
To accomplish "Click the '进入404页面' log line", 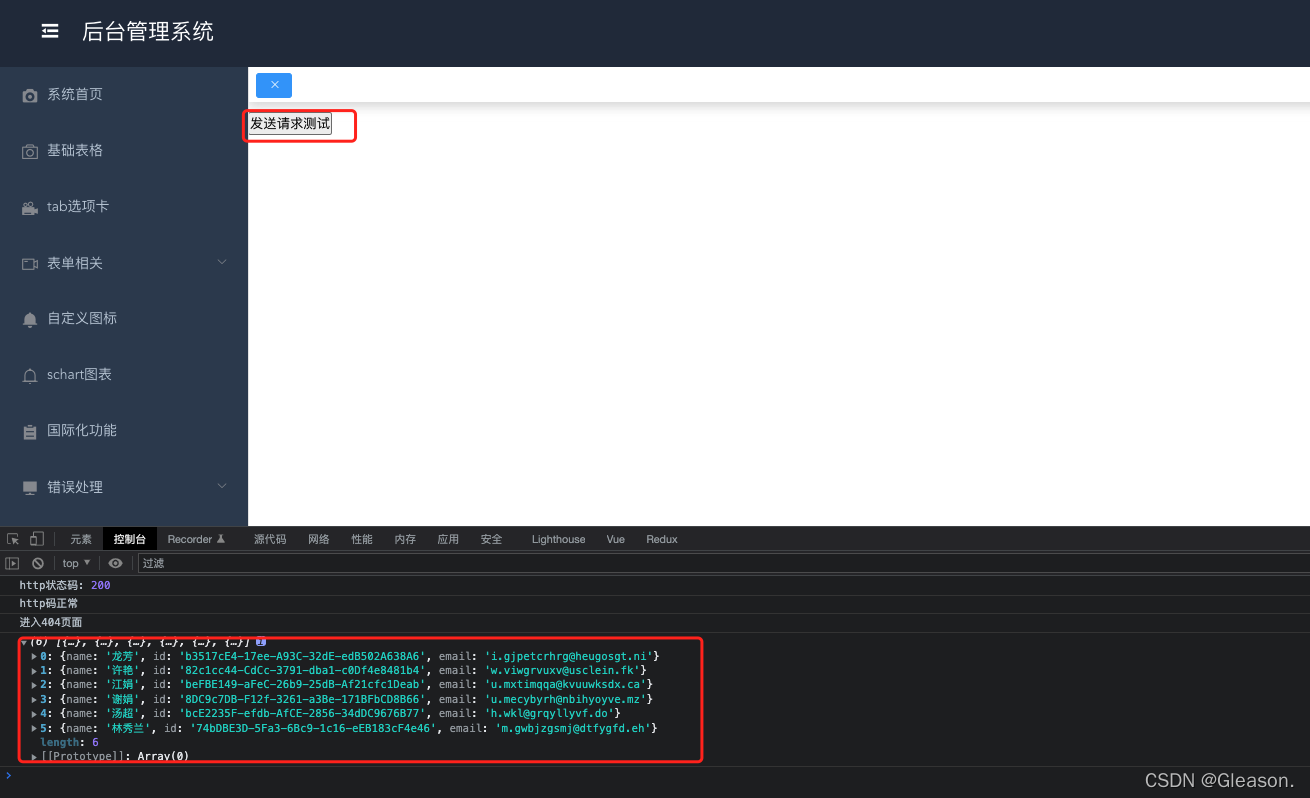I will 51,622.
